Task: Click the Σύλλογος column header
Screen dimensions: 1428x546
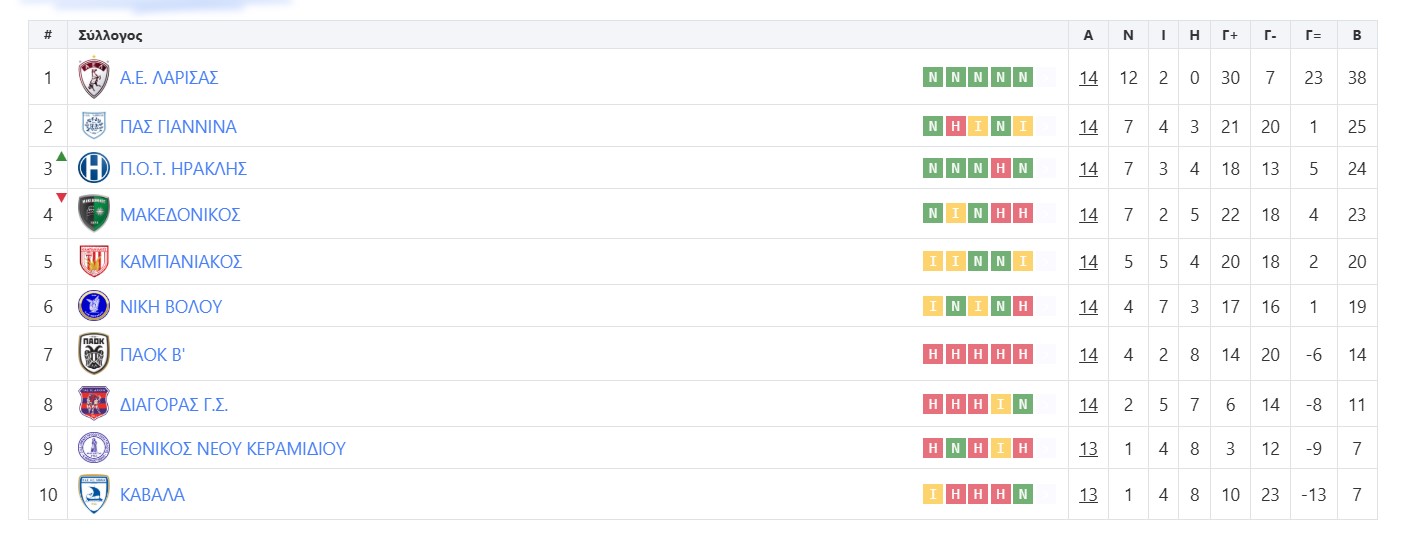Action: [110, 35]
